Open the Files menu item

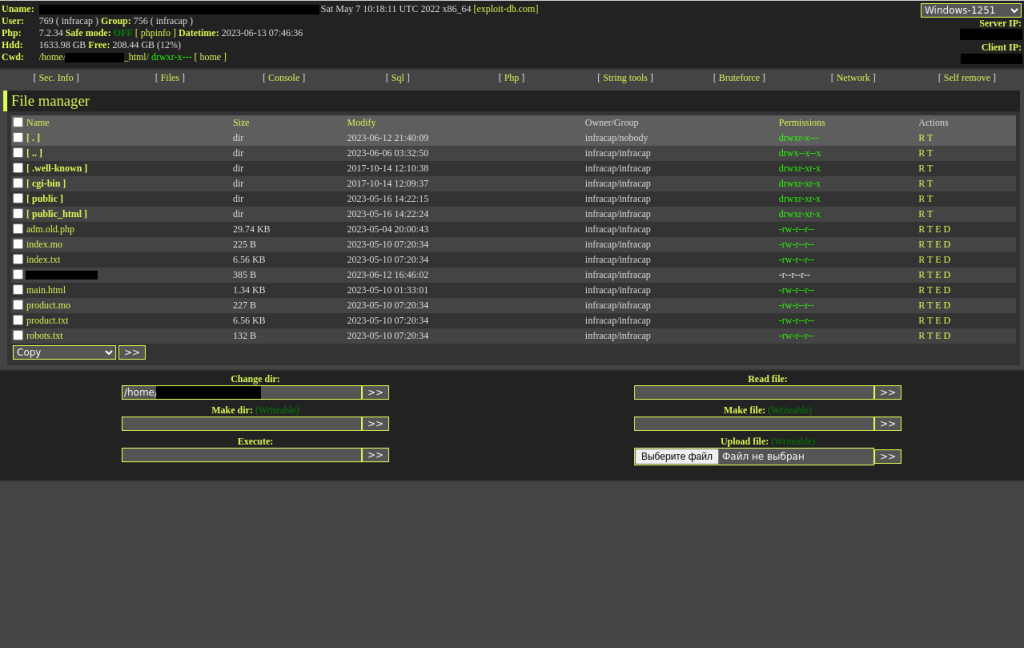tap(170, 78)
